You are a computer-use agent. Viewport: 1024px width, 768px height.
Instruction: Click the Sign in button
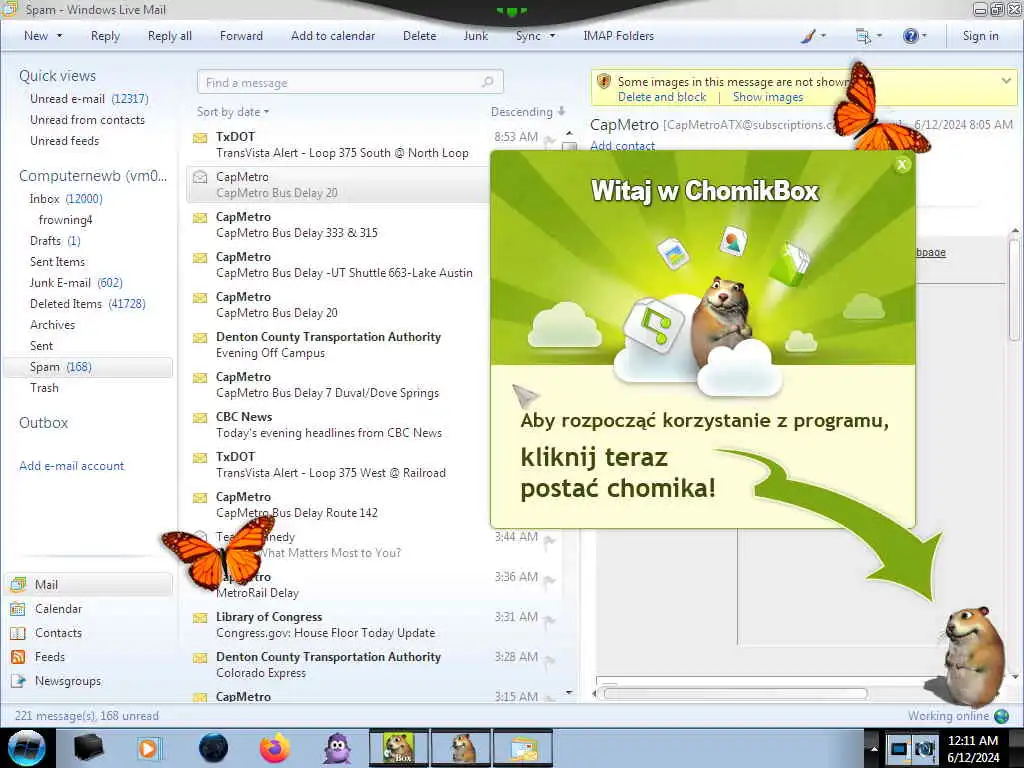[980, 36]
